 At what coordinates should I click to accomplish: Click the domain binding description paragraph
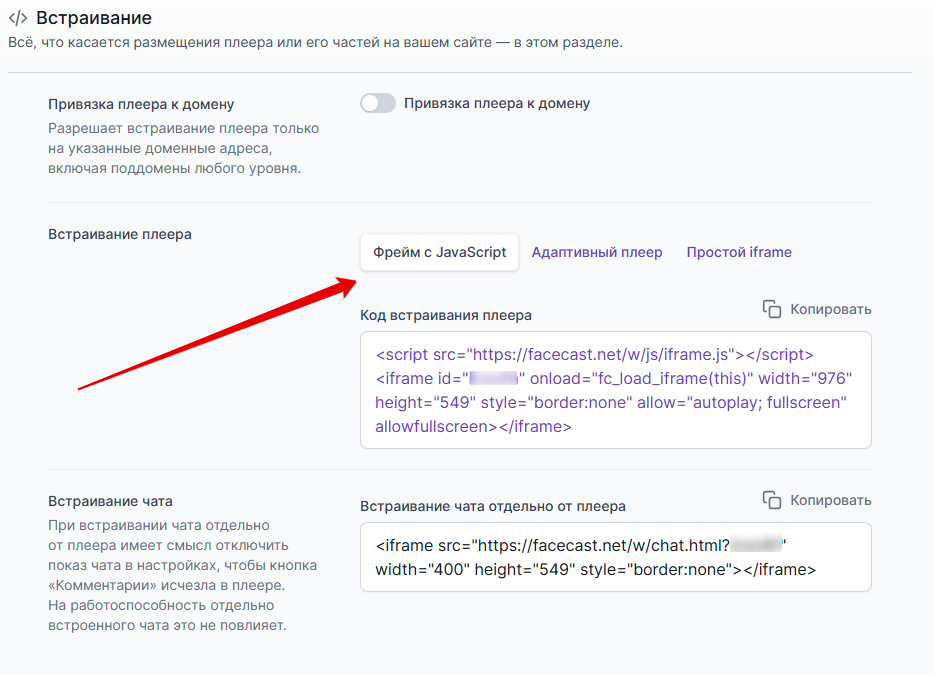click(x=183, y=148)
